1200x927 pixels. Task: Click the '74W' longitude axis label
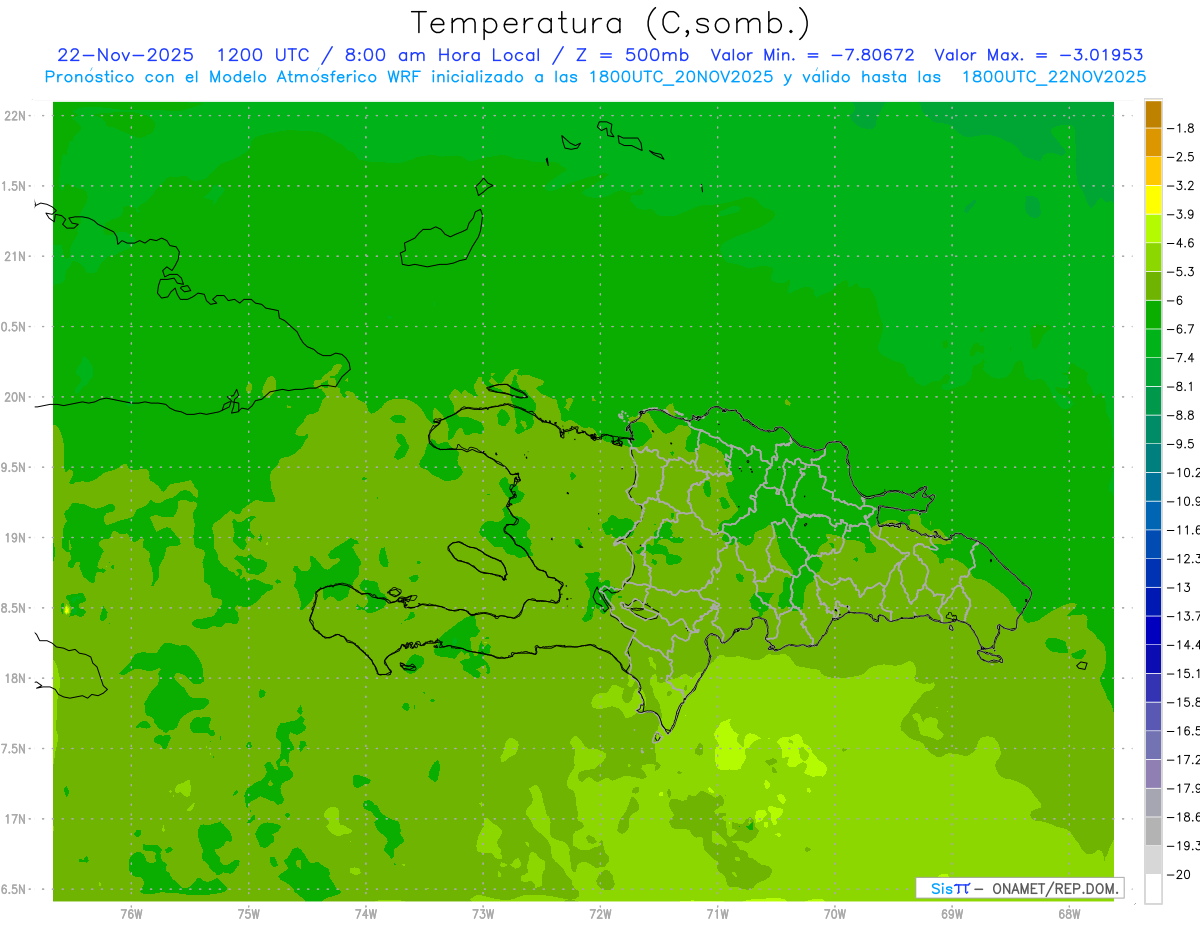[x=366, y=914]
